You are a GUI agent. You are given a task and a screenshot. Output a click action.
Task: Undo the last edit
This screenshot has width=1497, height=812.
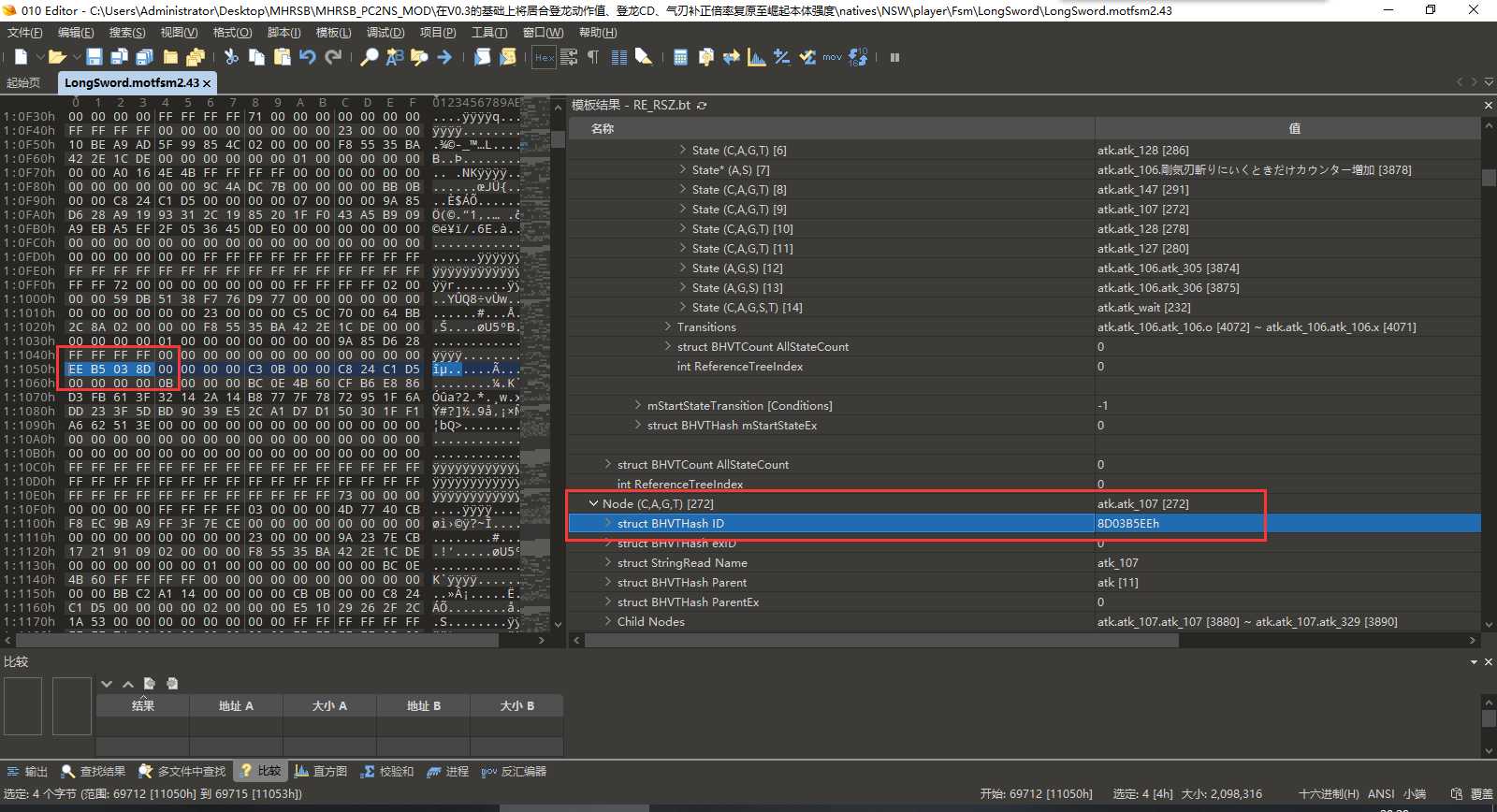pyautogui.click(x=307, y=57)
